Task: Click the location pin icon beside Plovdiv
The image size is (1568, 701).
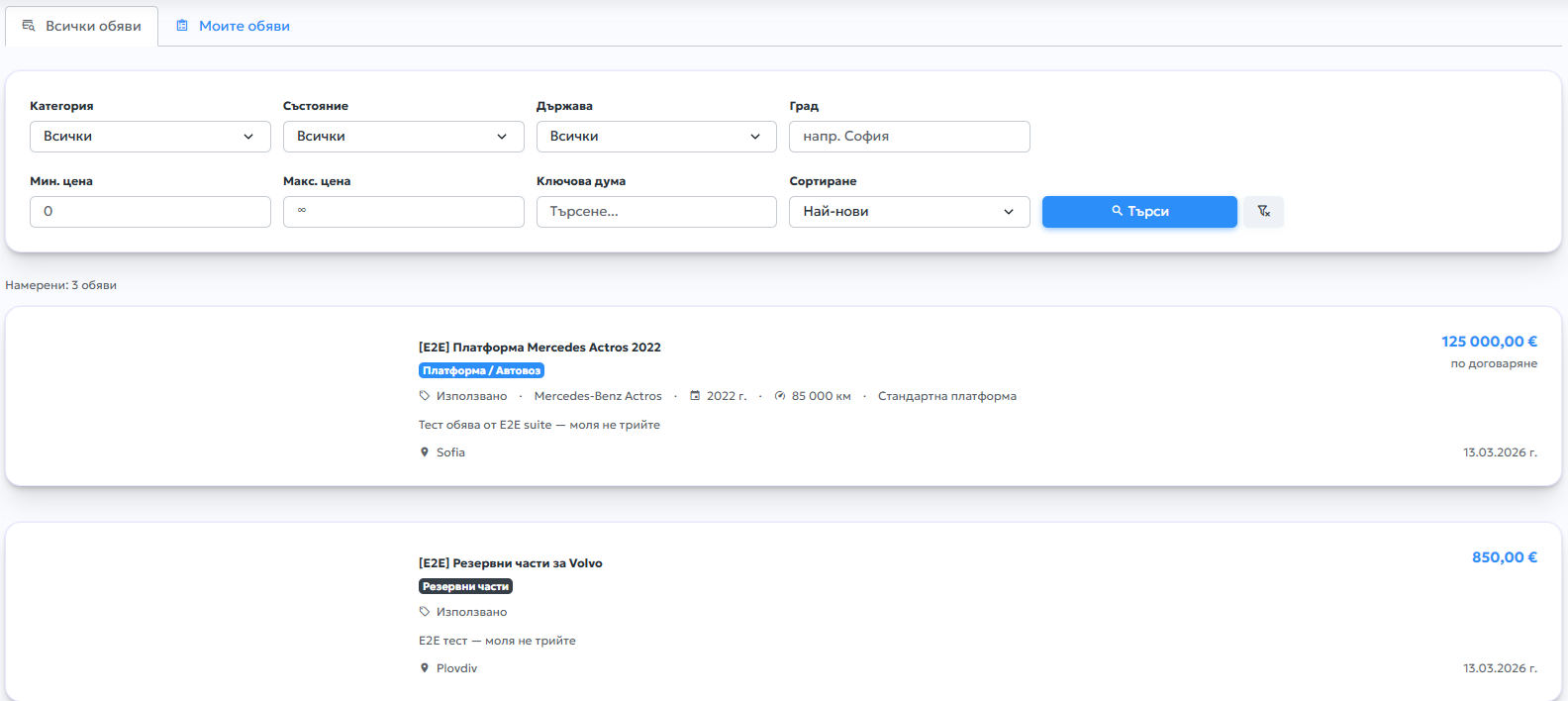Action: [x=425, y=668]
